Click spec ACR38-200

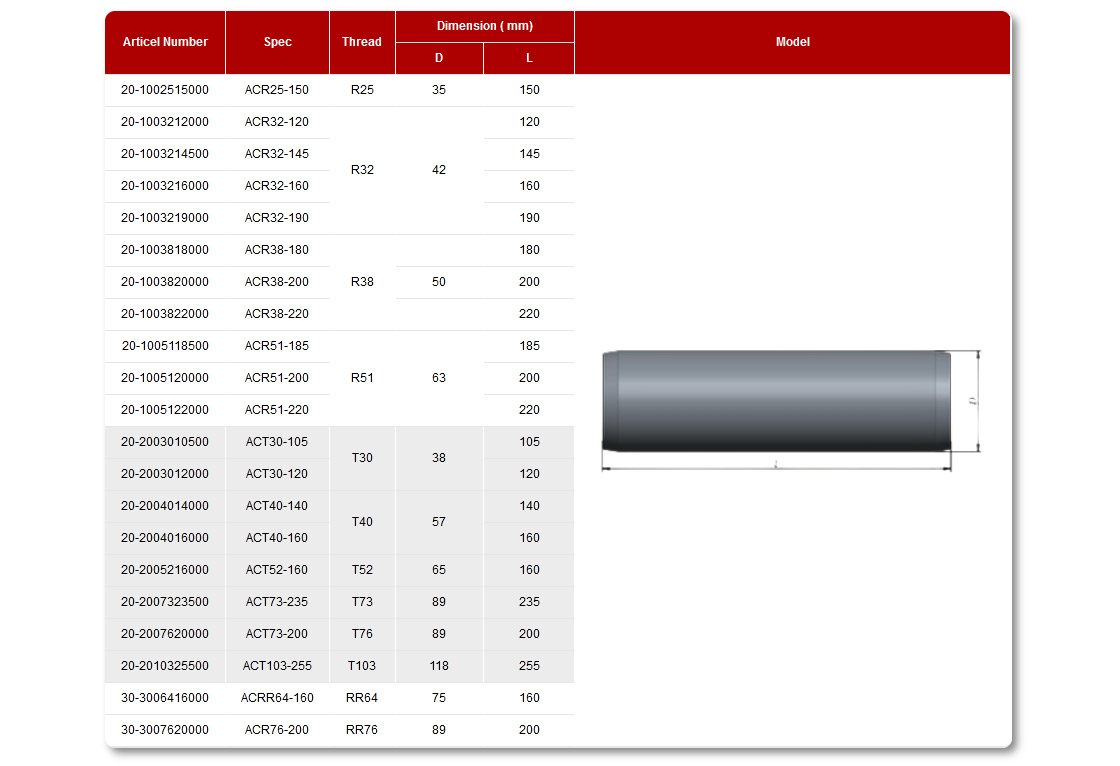point(277,282)
